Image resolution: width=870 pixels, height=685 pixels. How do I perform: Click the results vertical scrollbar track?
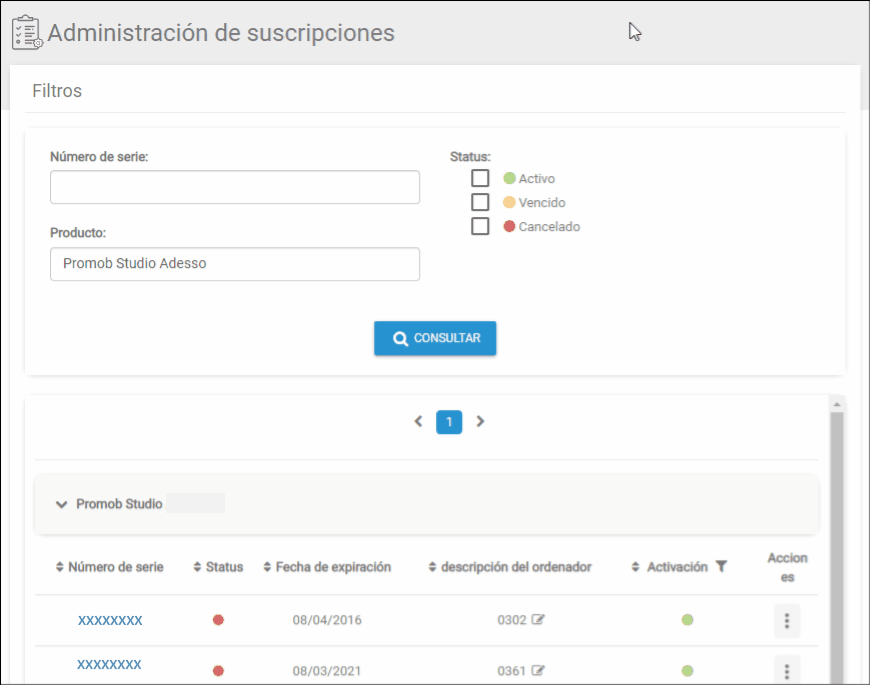pyautogui.click(x=837, y=548)
